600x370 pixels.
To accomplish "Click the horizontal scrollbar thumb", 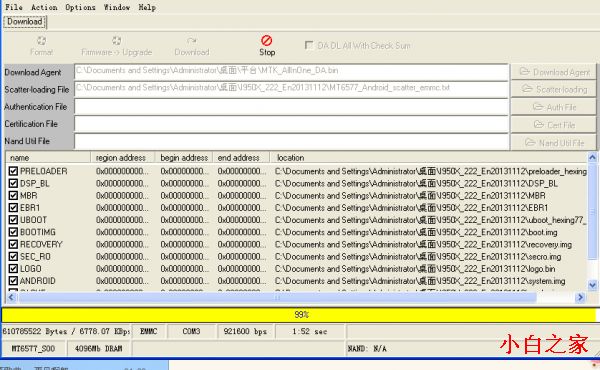I will click(277, 297).
